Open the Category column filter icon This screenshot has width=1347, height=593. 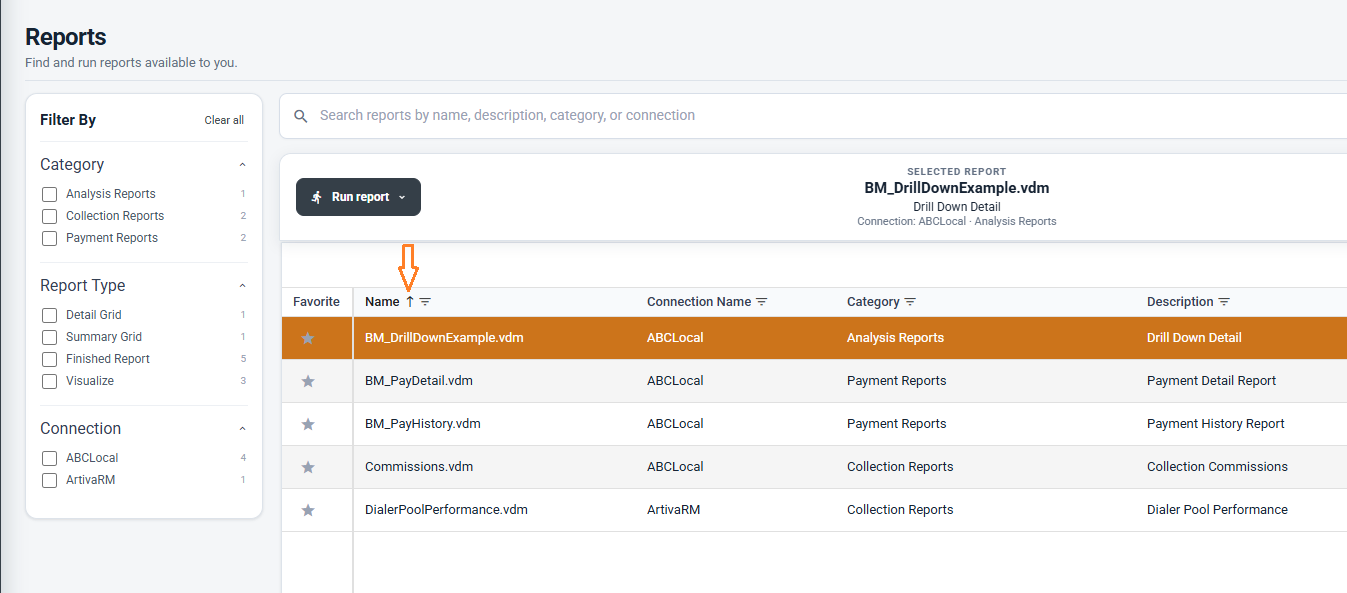(910, 302)
